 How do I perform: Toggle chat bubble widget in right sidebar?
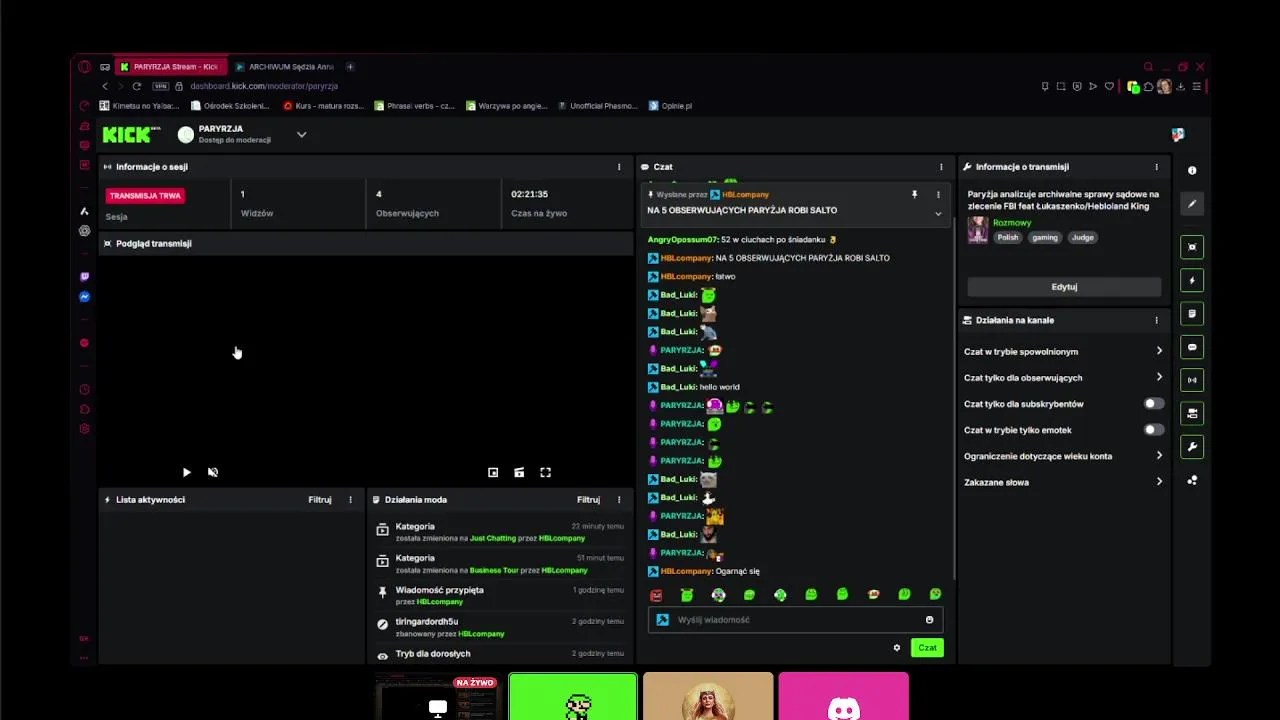click(1191, 347)
